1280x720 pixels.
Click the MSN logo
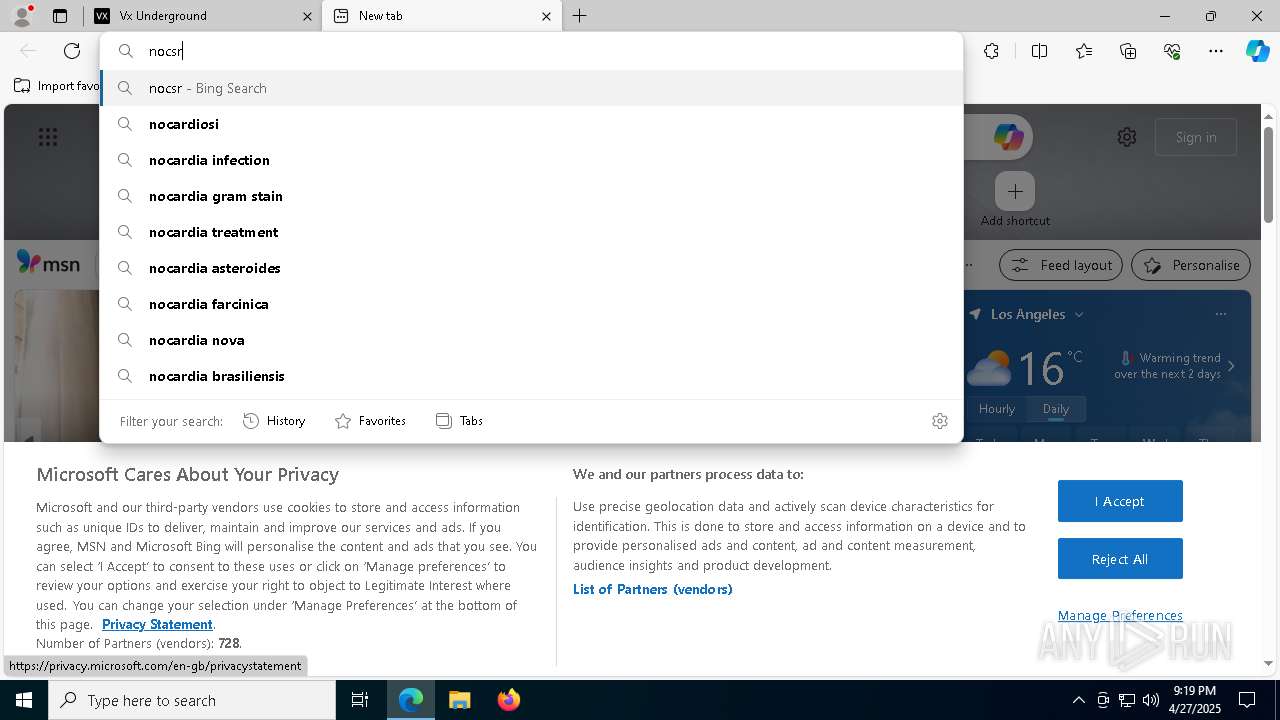coord(48,263)
